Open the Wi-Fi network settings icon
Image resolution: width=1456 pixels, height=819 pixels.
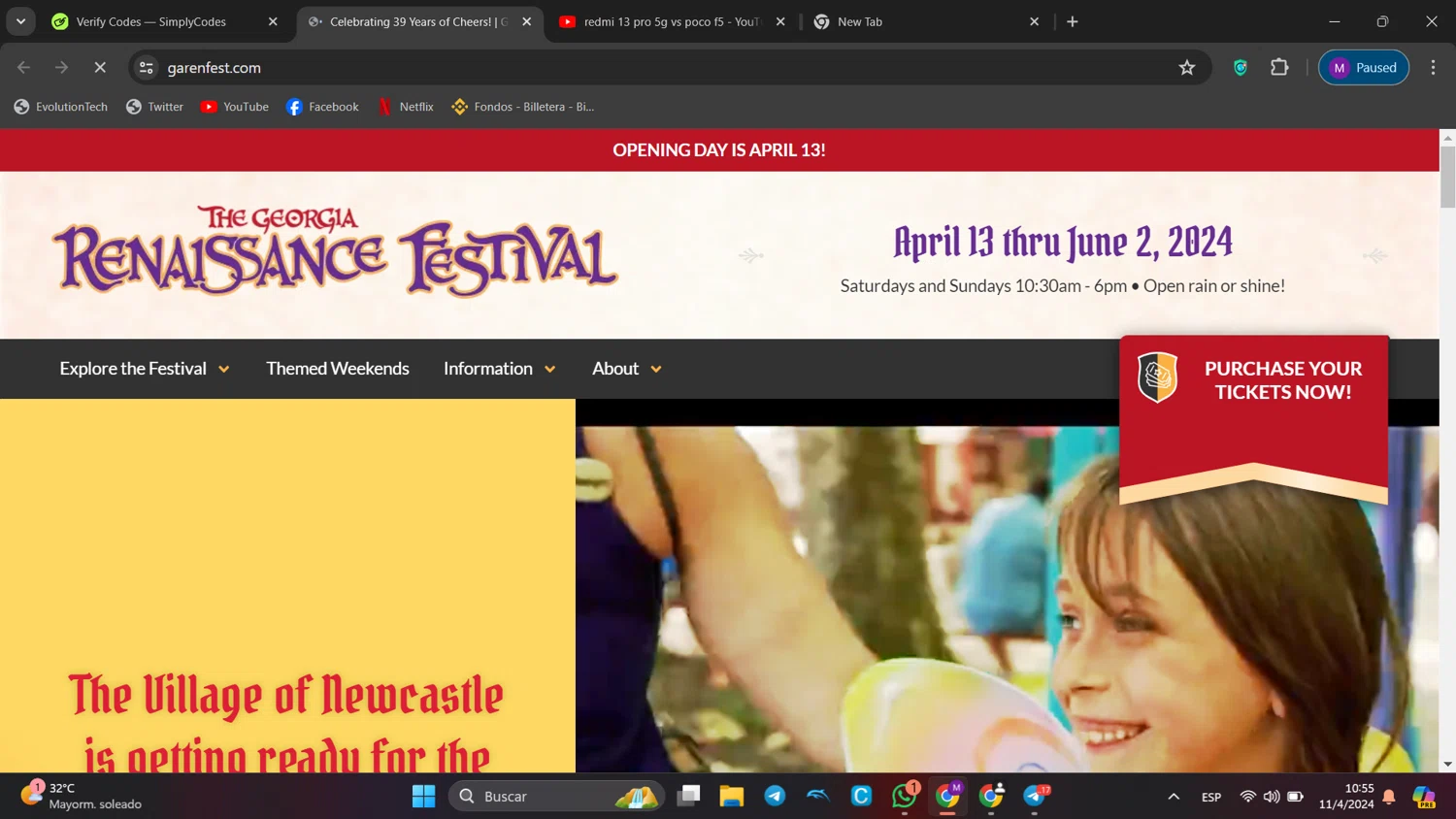click(1248, 797)
